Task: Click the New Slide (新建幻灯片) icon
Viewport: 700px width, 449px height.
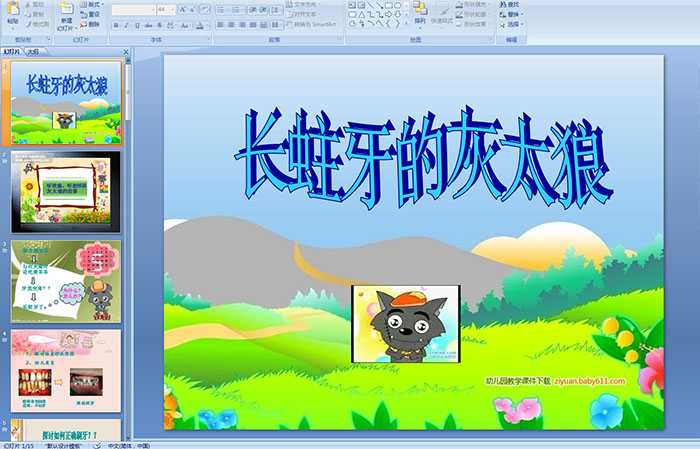Action: 67,8
